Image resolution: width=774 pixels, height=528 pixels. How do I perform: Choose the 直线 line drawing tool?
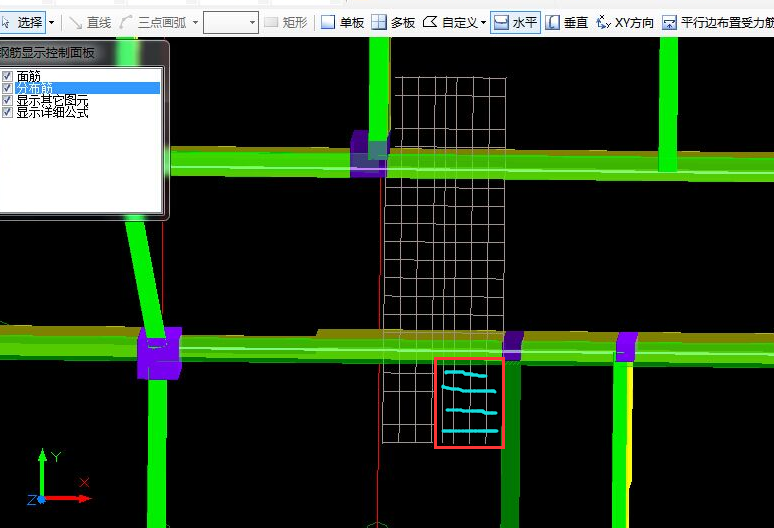[90, 23]
